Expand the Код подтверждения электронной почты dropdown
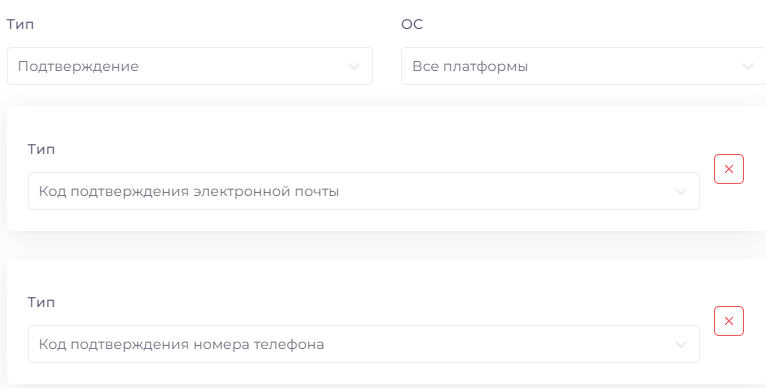This screenshot has width=766, height=388. pos(363,191)
